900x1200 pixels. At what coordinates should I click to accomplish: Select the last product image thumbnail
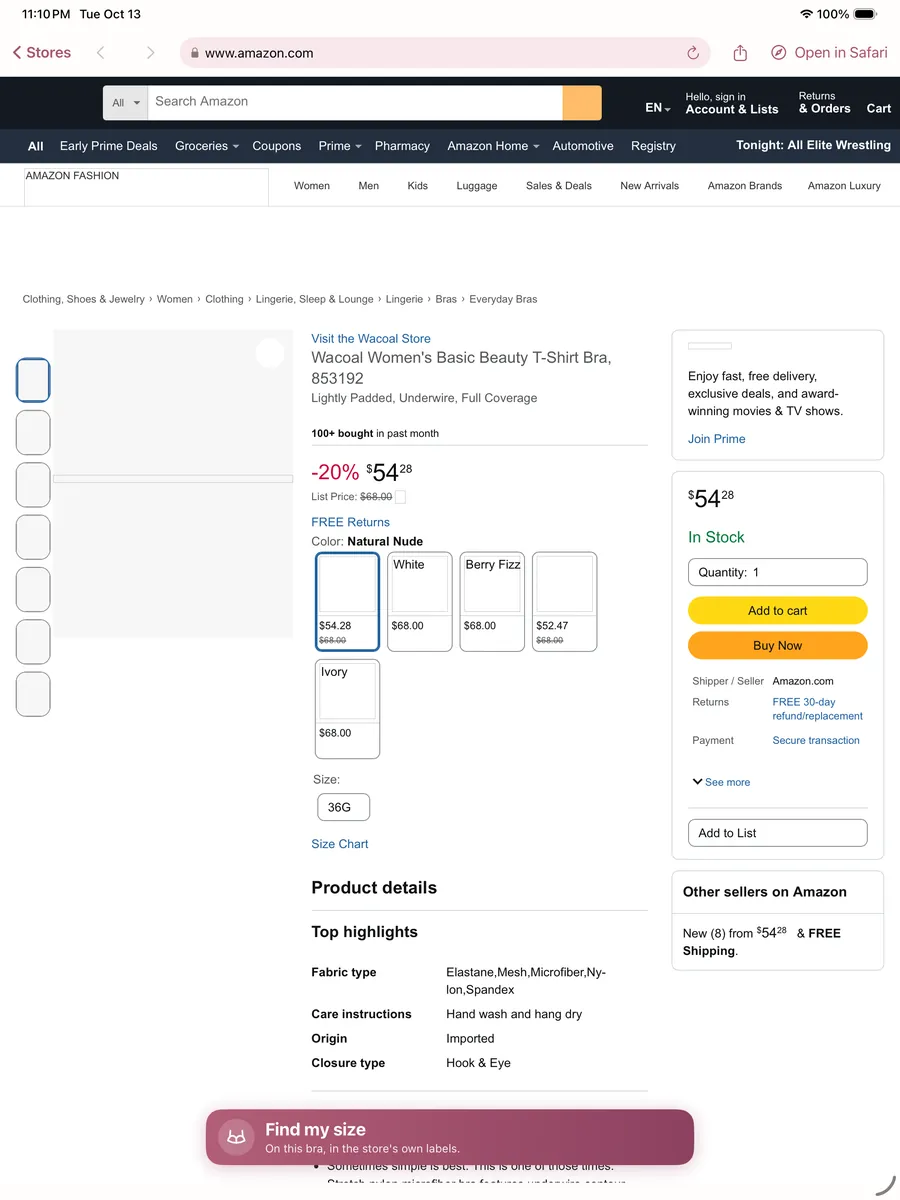[33, 694]
